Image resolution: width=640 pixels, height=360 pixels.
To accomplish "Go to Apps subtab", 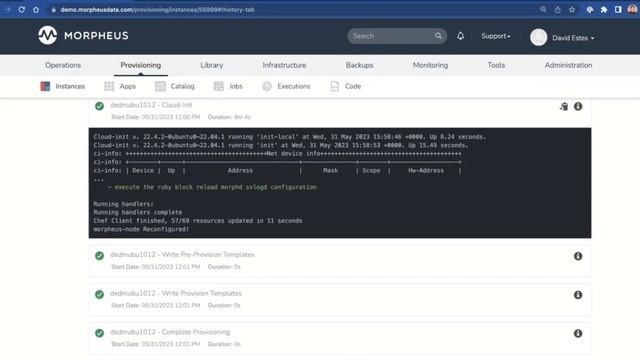I will [x=127, y=86].
